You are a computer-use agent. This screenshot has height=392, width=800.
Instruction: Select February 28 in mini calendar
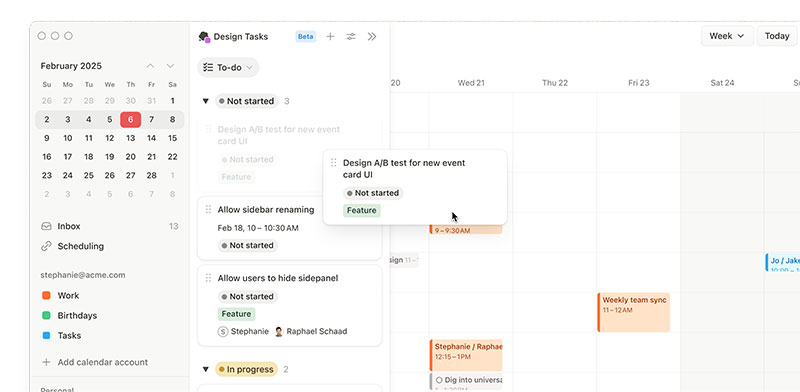point(152,175)
